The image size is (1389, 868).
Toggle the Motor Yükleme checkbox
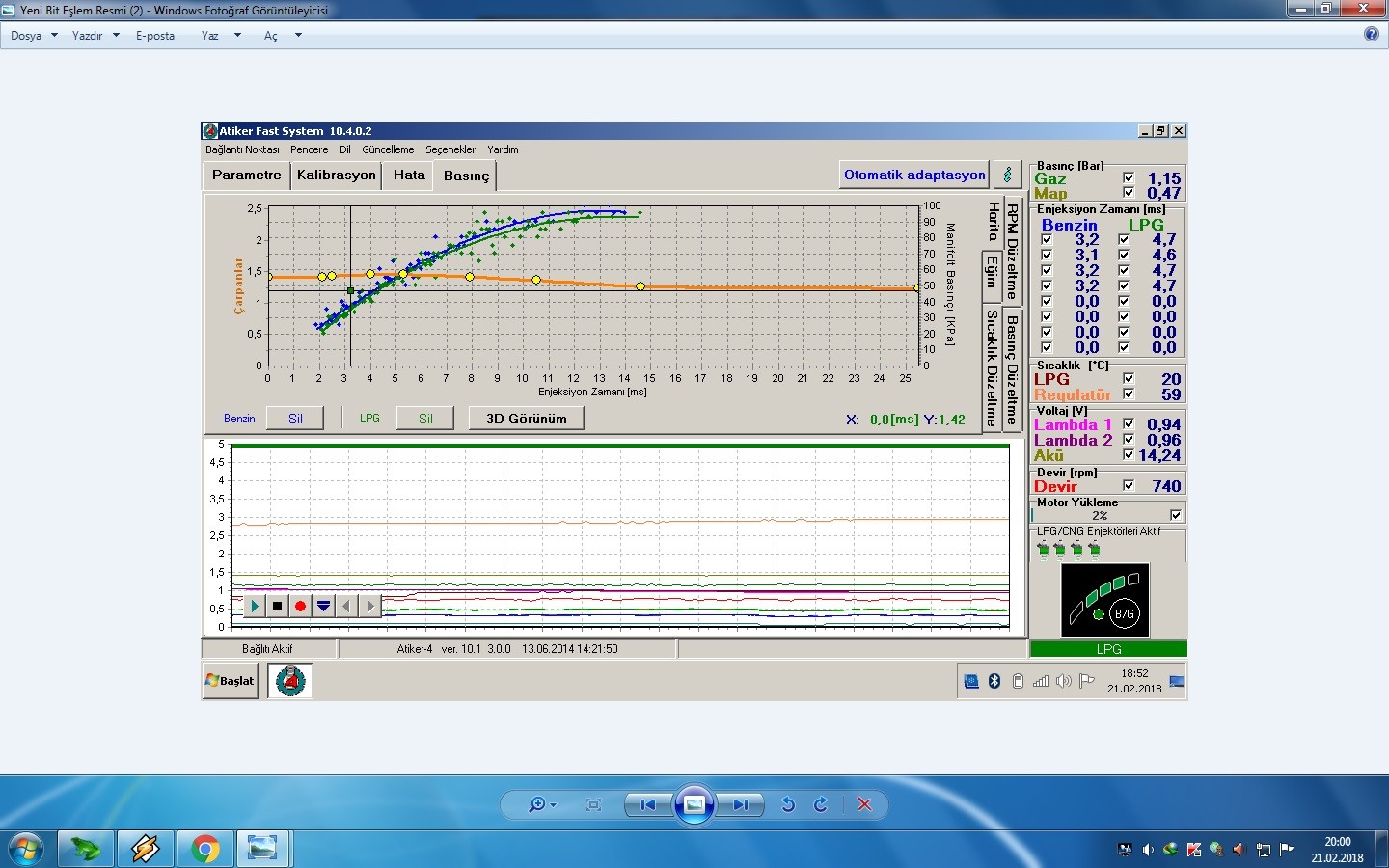pos(1176,516)
